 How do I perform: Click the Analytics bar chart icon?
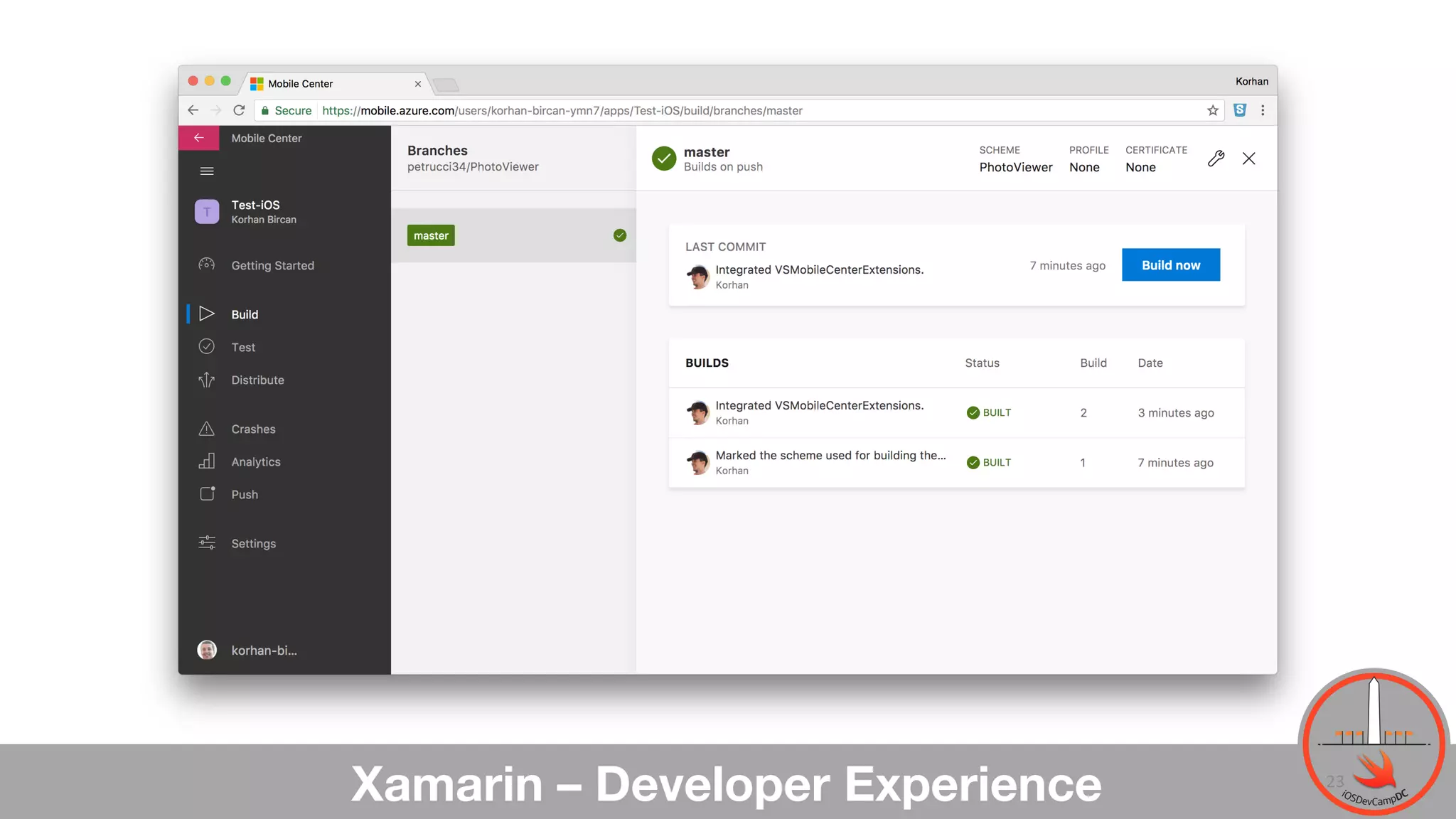tap(206, 461)
